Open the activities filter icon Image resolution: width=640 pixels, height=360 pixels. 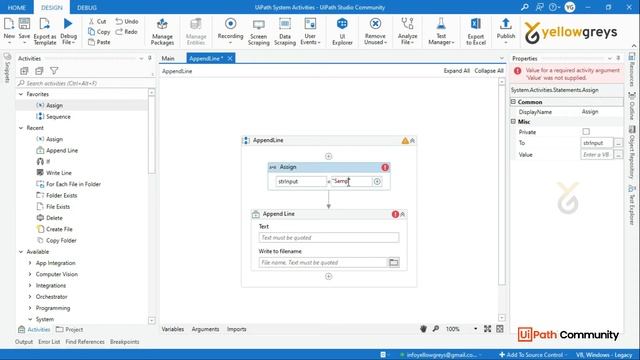point(54,71)
